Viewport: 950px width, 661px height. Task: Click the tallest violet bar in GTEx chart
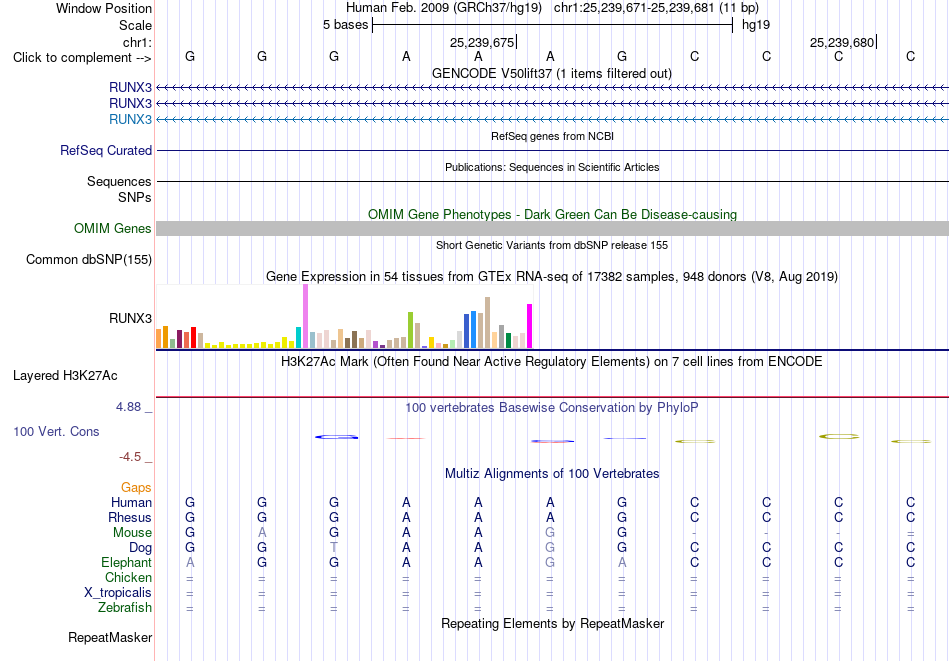tap(305, 316)
